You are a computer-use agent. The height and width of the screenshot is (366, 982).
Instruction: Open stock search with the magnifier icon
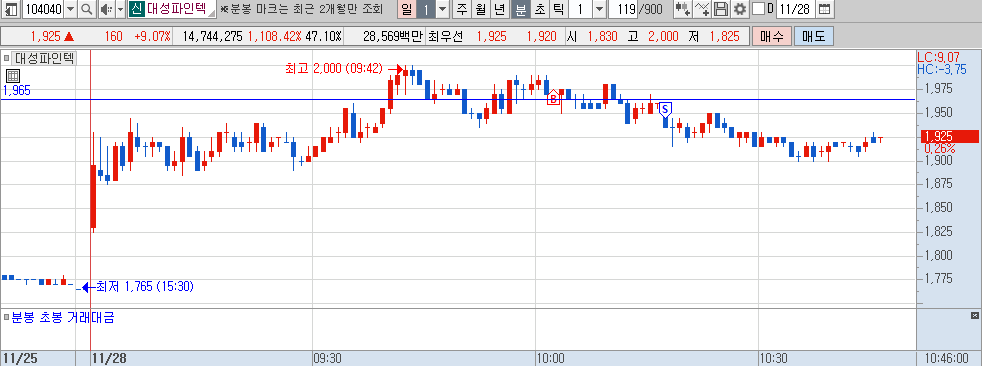tap(86, 9)
